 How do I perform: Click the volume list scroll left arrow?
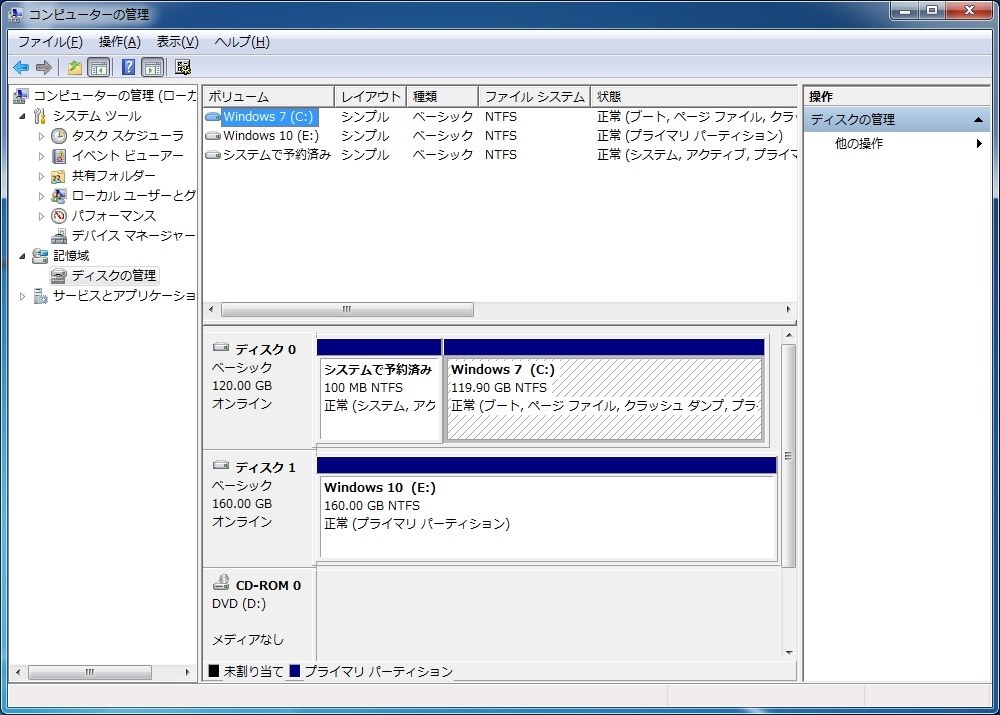211,309
